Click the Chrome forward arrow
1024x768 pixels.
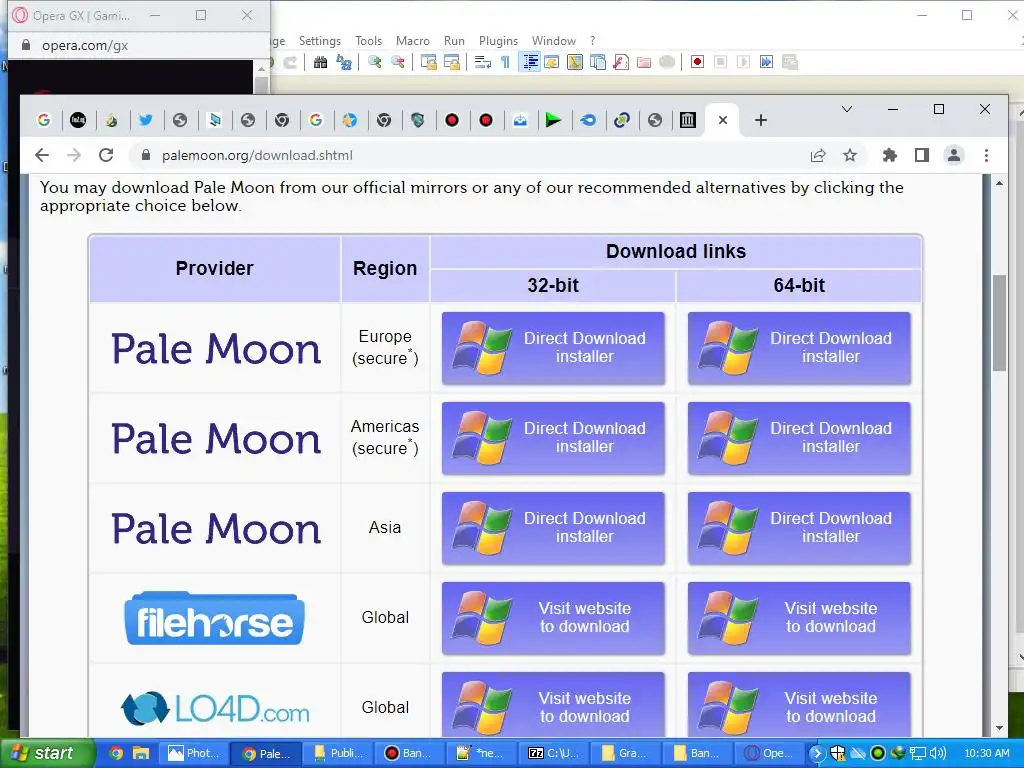click(74, 155)
